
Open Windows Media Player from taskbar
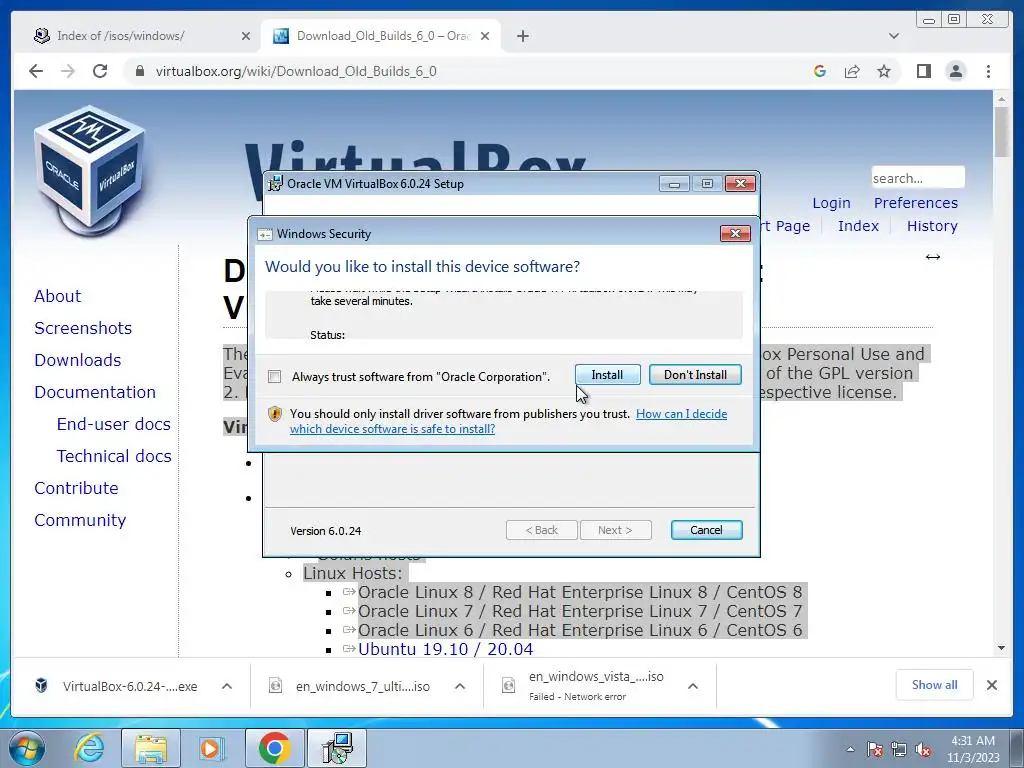(x=212, y=748)
